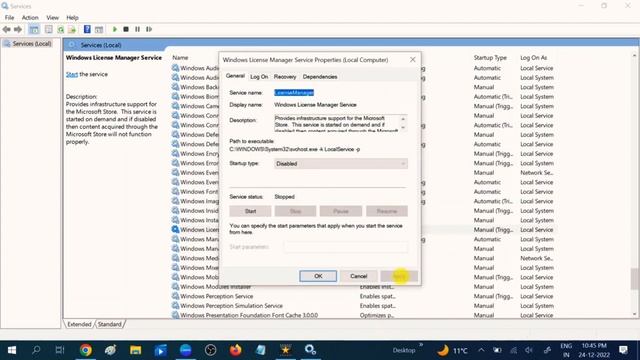Toggle the Show/Hide Console Tree toolbar icon
Screen dimensions: 640x360
pyautogui.click(x=34, y=29)
